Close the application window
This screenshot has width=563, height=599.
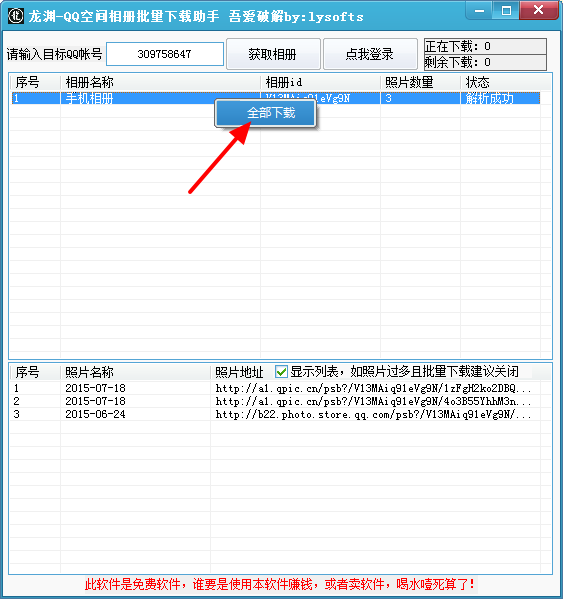[x=539, y=10]
